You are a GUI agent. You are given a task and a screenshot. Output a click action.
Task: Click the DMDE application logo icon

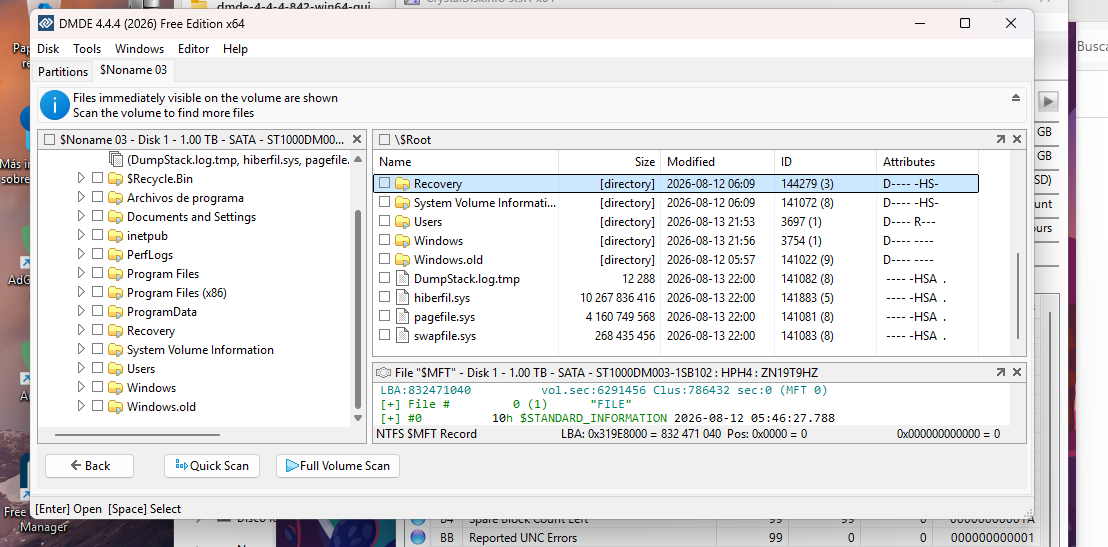47,23
